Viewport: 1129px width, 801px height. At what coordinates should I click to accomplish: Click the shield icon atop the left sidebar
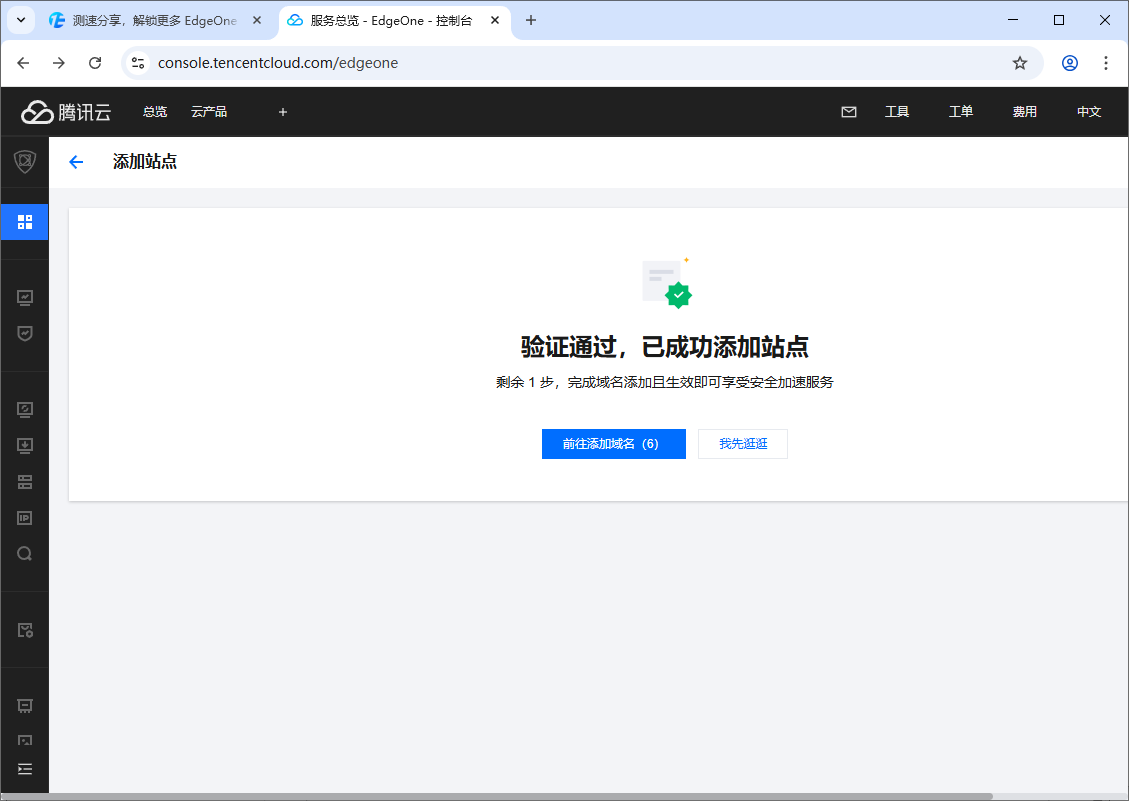point(24,160)
